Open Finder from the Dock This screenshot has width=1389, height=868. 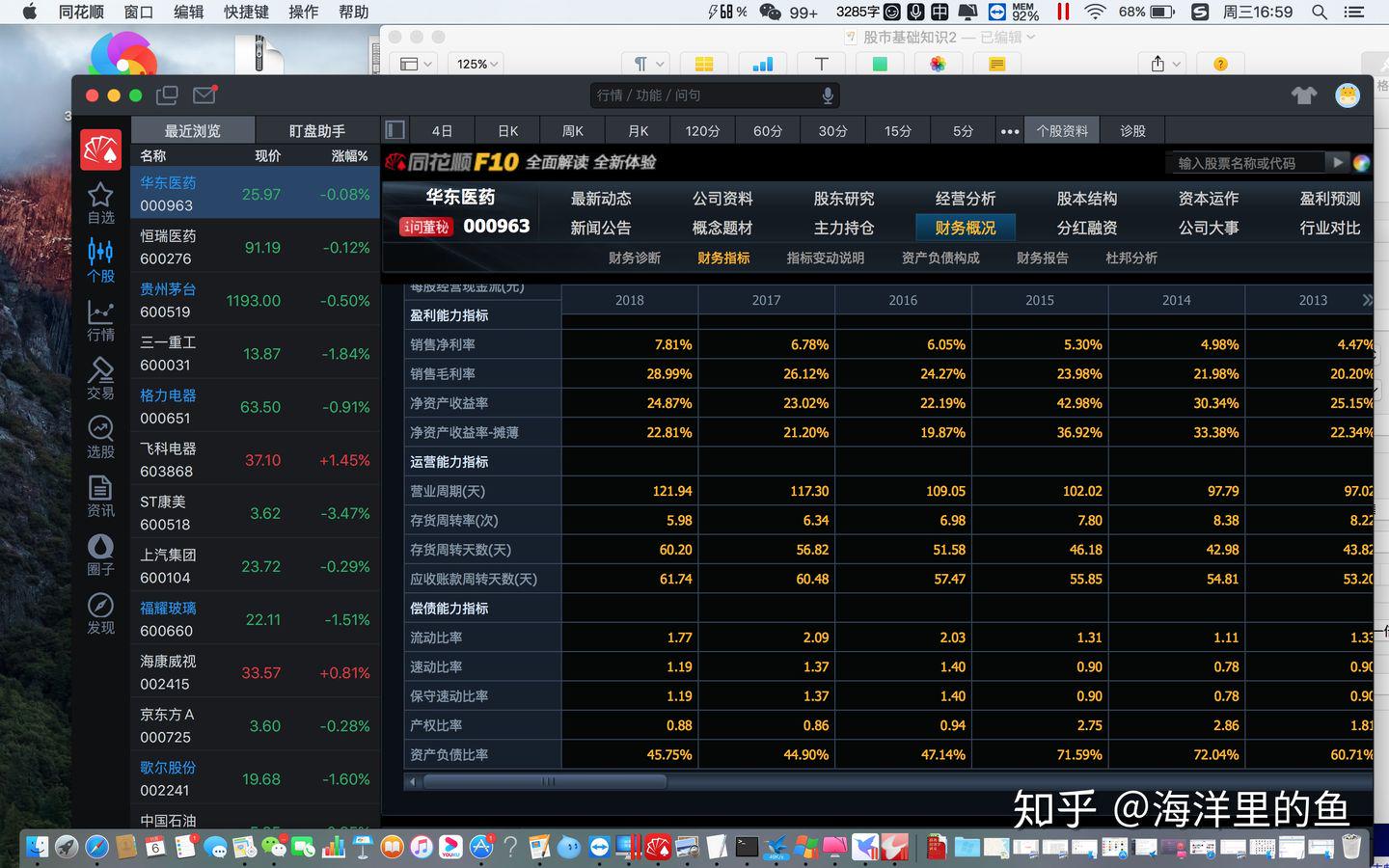37,847
